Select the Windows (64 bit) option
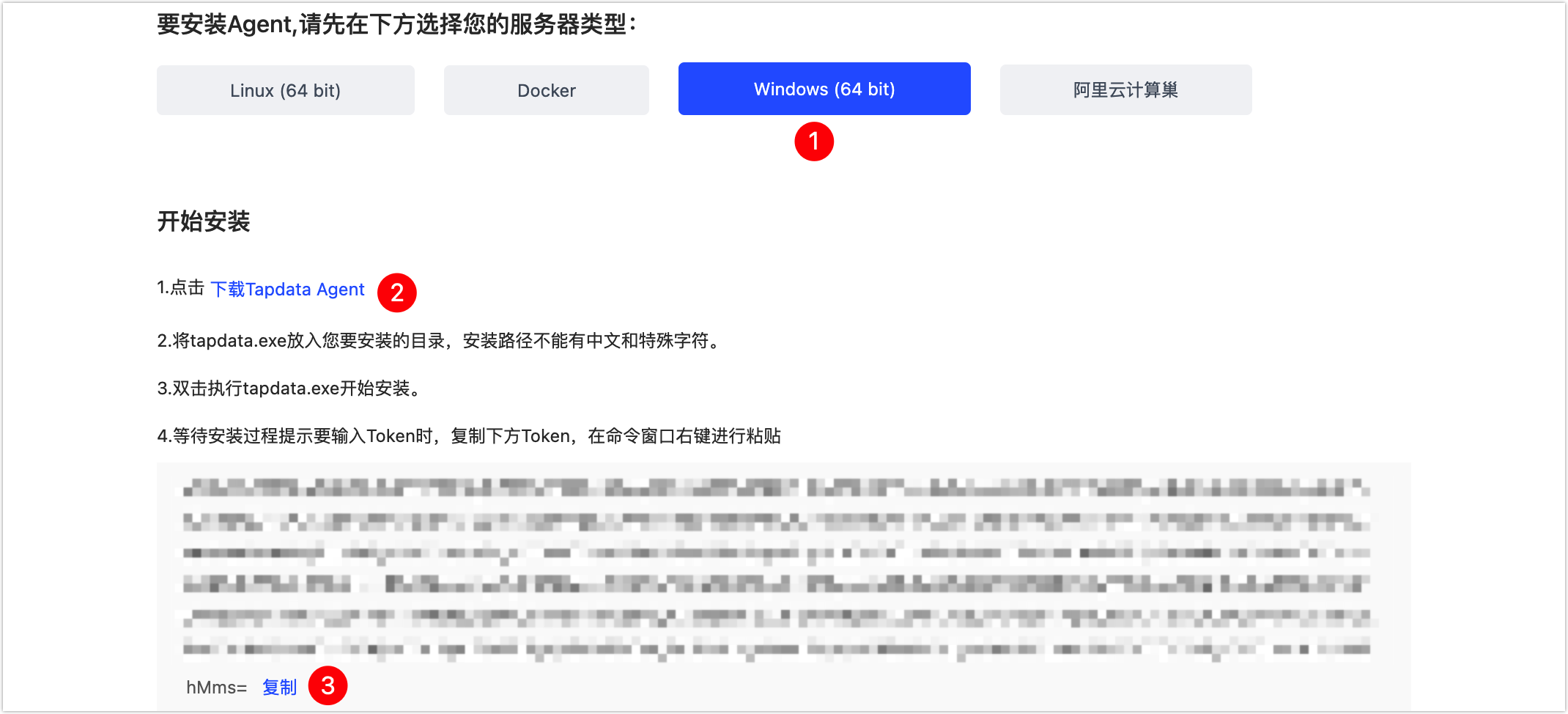Screen dimensions: 1568x714 click(824, 89)
